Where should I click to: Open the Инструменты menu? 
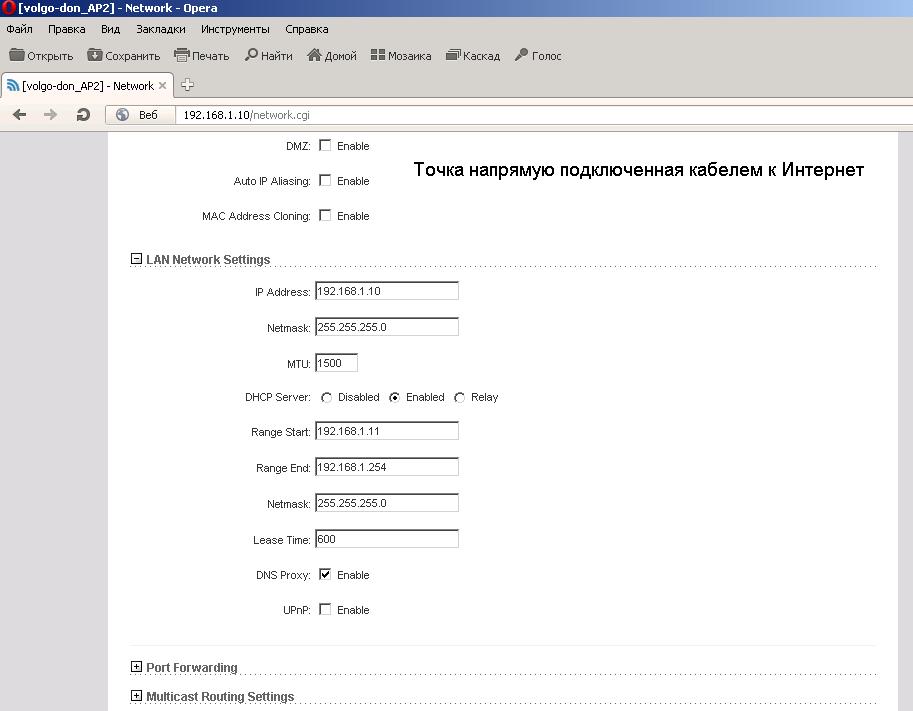point(235,29)
